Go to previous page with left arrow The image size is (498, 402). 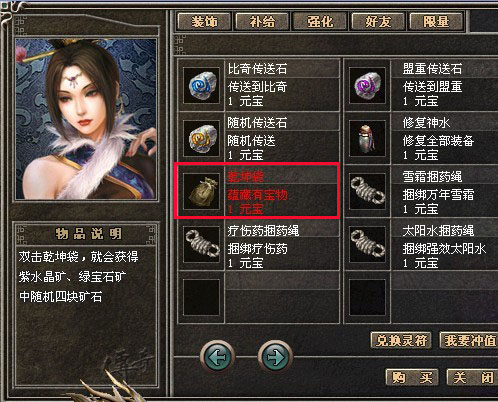[217, 357]
